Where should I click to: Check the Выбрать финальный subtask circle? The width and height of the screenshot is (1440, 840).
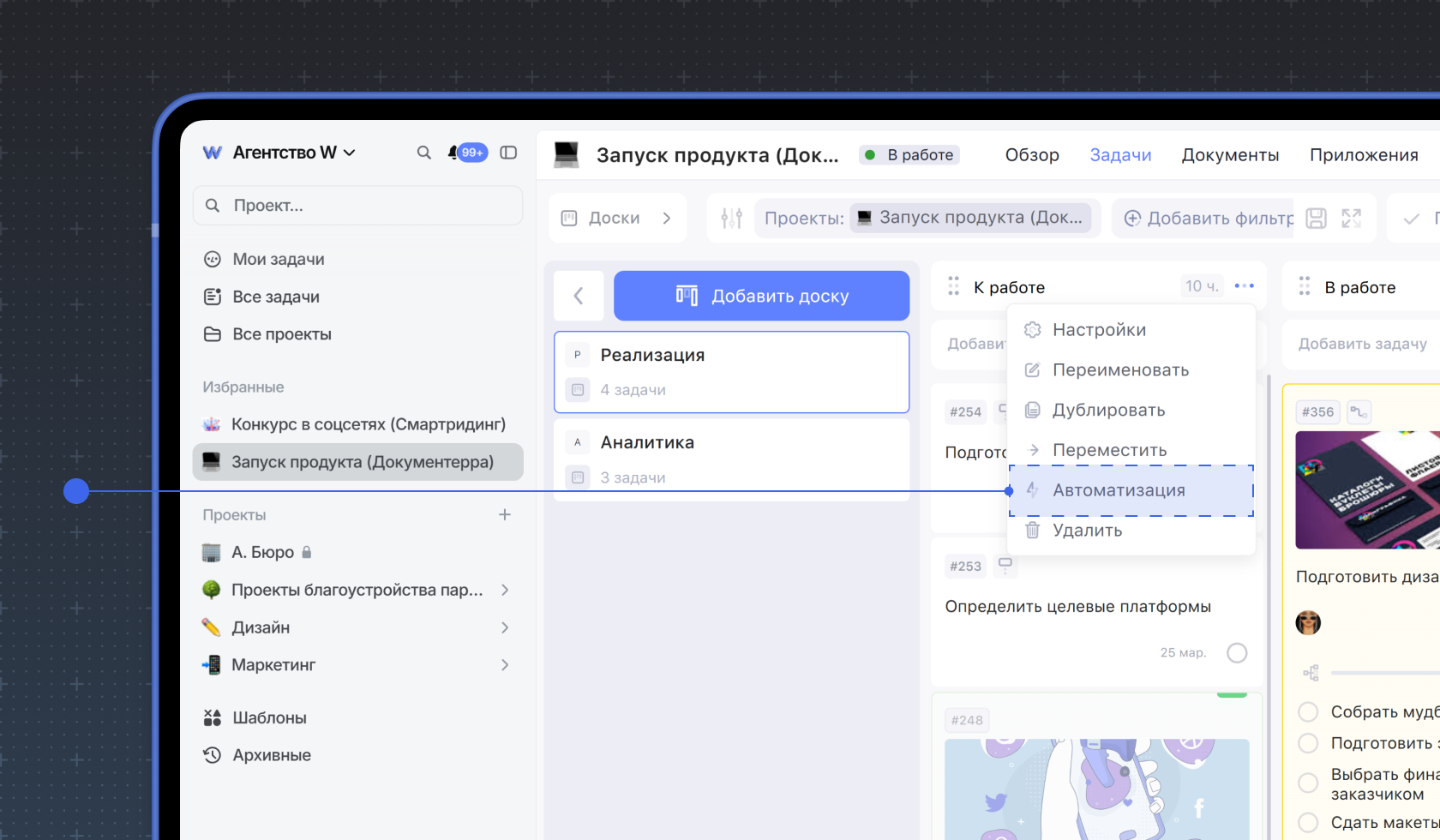[1308, 783]
